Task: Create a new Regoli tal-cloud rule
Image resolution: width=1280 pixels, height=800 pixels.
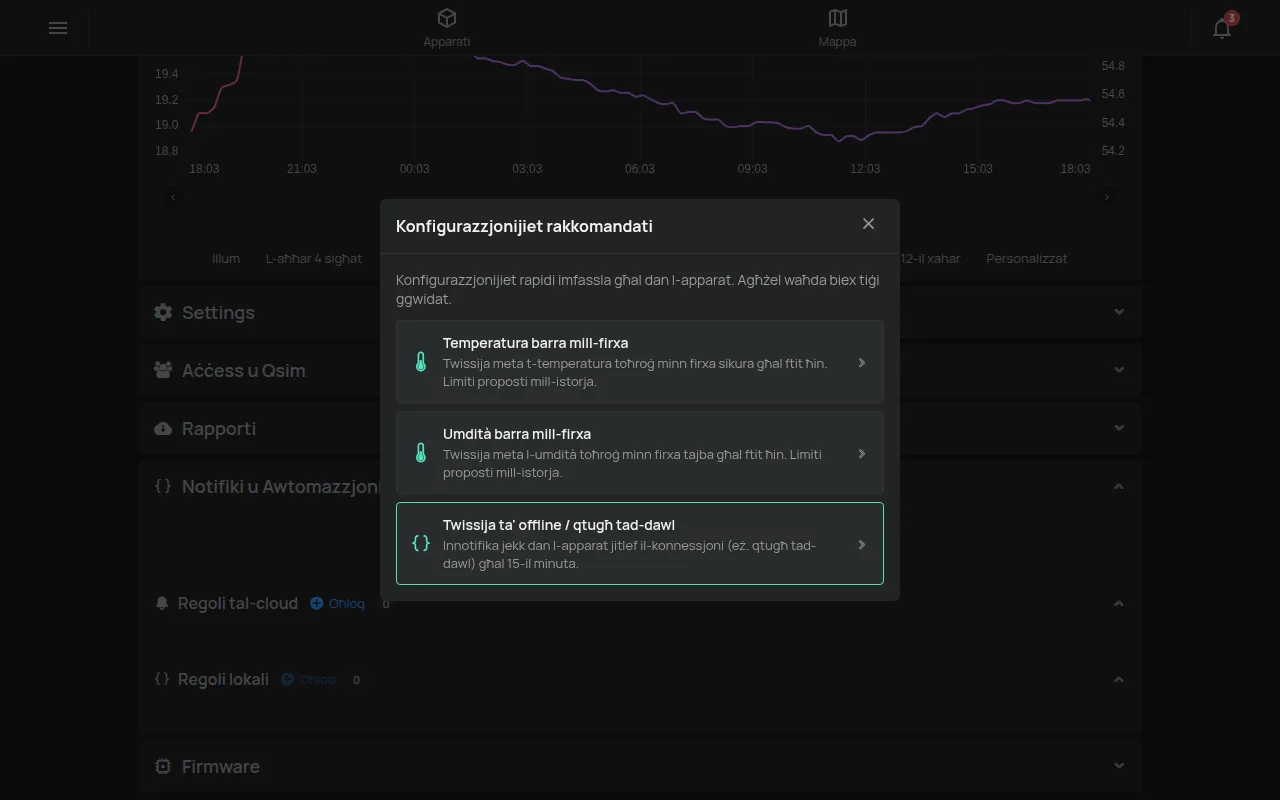Action: point(338,603)
